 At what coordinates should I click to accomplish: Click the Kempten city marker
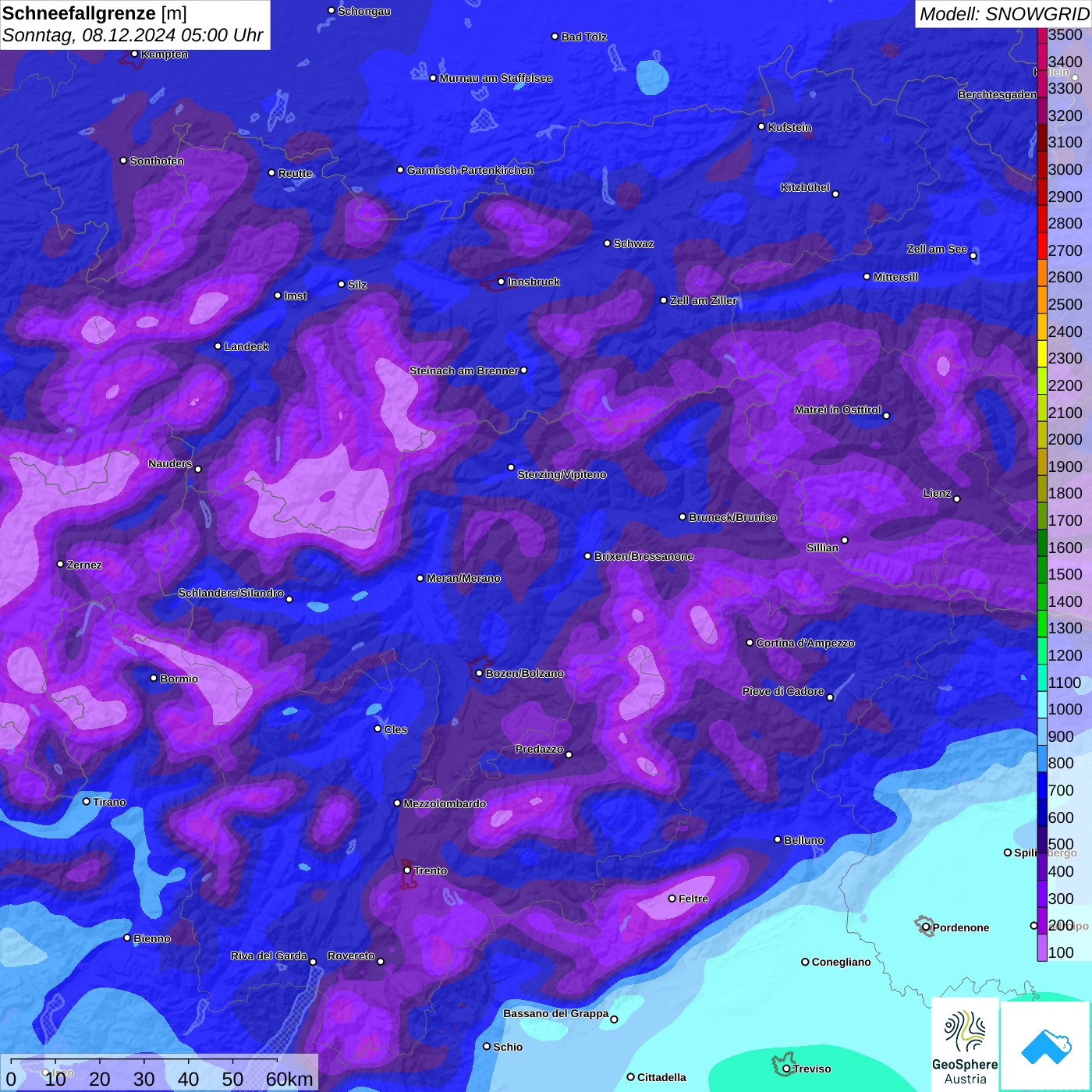click(x=134, y=54)
